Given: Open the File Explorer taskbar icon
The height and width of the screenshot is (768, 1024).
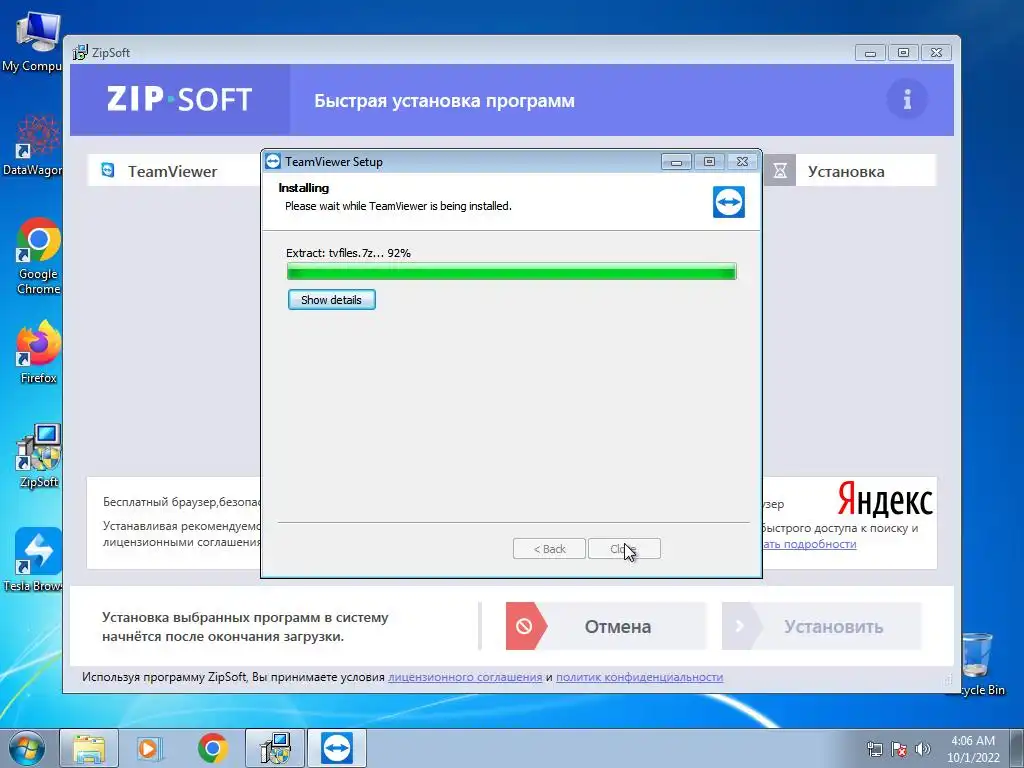Looking at the screenshot, I should click(x=89, y=748).
